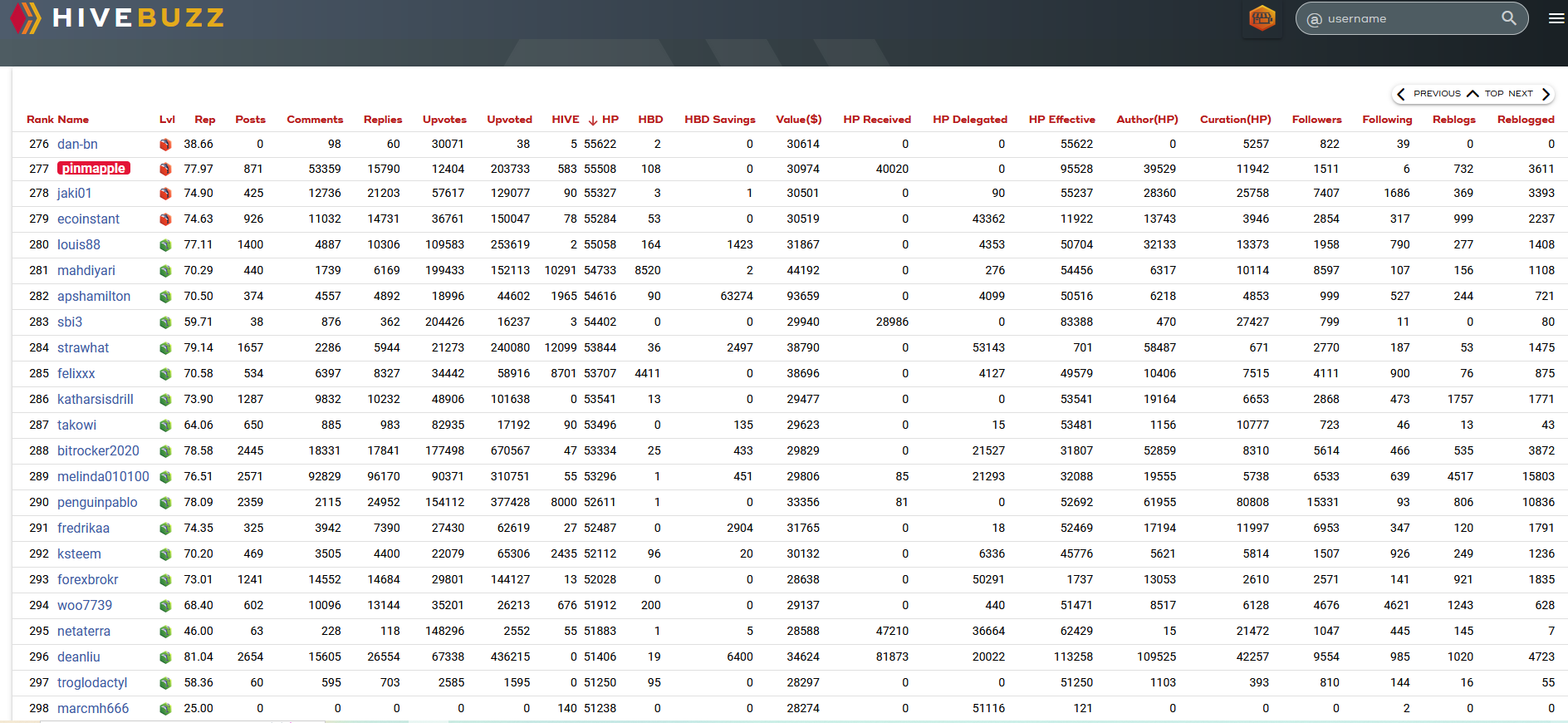Screen dimensions: 1568x723
Task: Click sbi3's level badge icon
Action: (165, 322)
